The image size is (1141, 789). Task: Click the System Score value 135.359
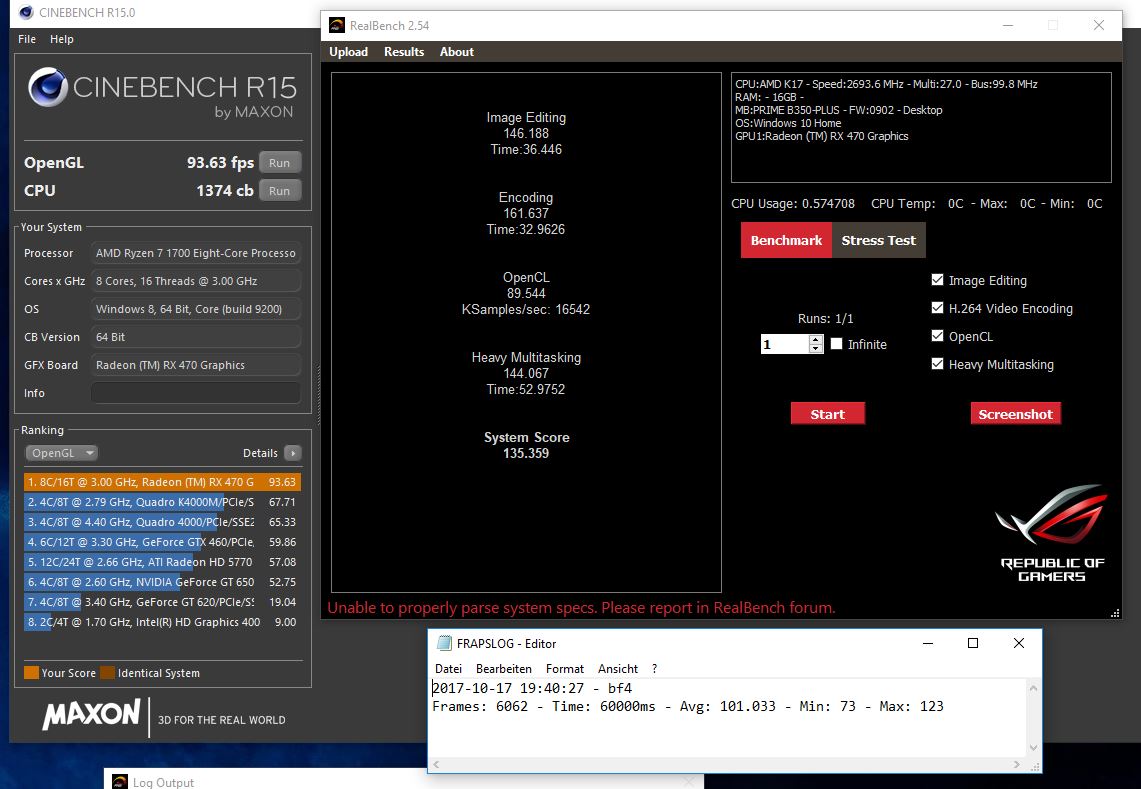(526, 453)
